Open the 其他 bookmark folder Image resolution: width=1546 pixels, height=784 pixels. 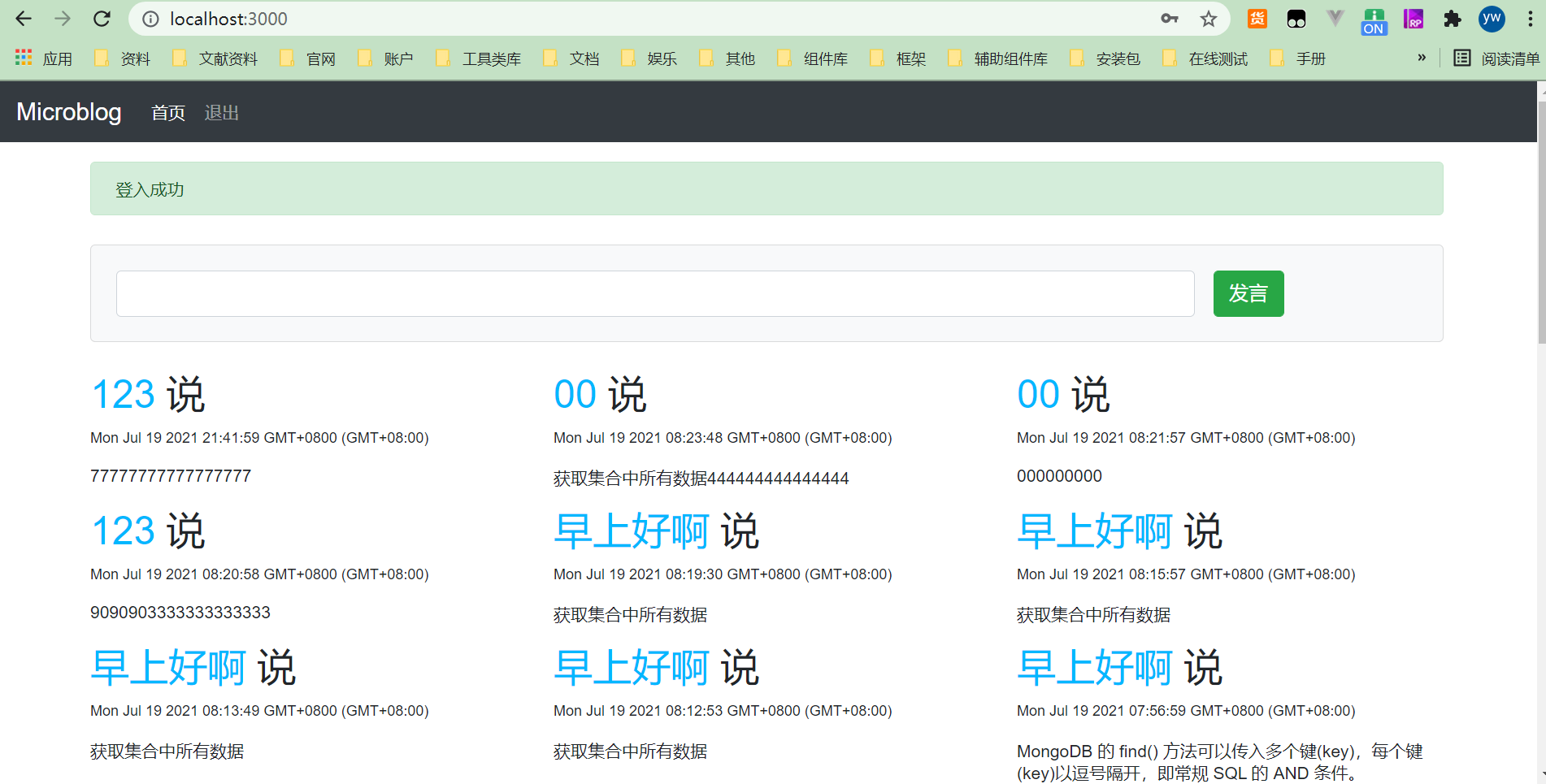(x=727, y=58)
